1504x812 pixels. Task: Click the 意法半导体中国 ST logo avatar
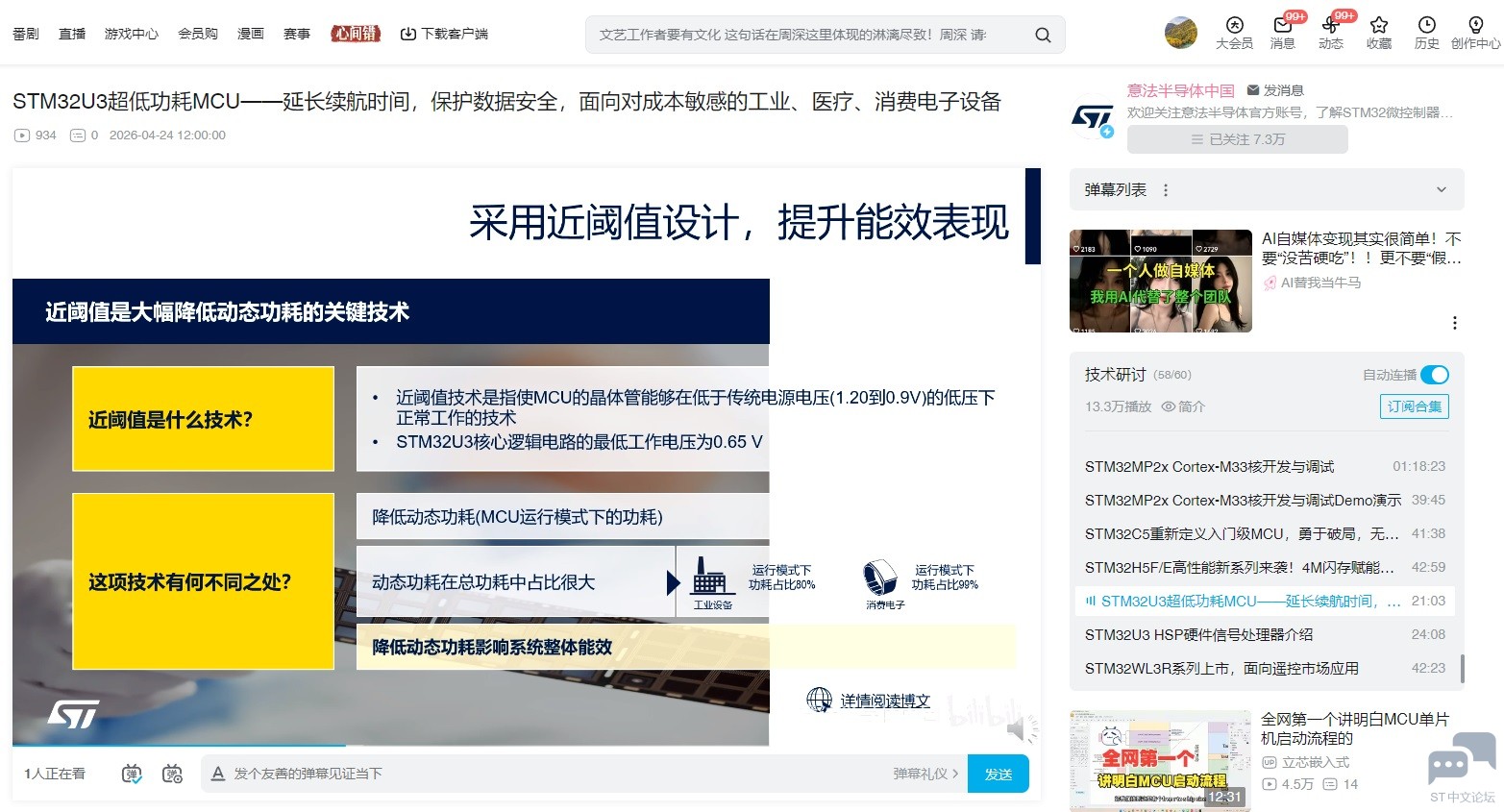1093,119
